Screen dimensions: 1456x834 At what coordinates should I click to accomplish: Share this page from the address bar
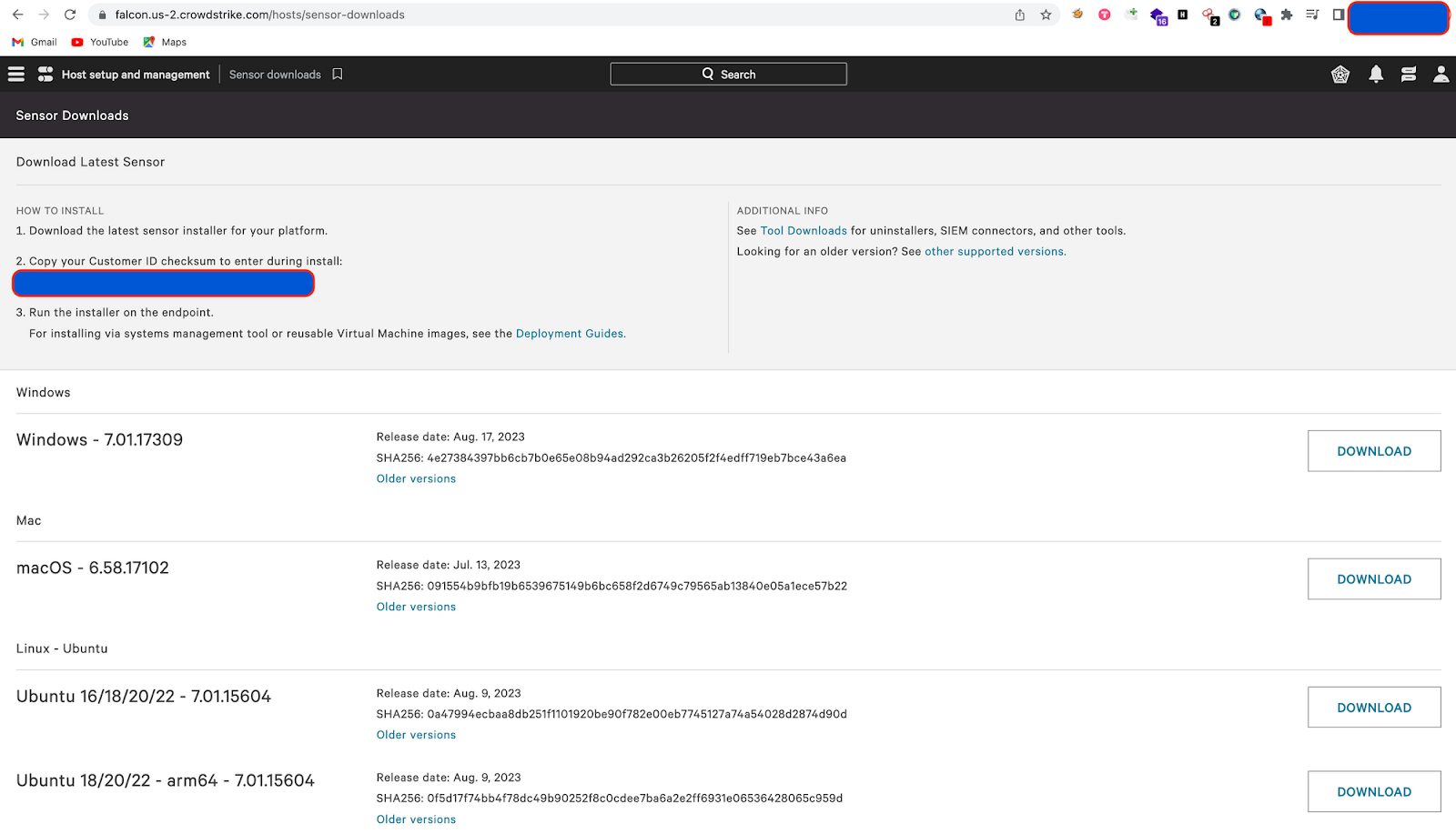pyautogui.click(x=1020, y=15)
